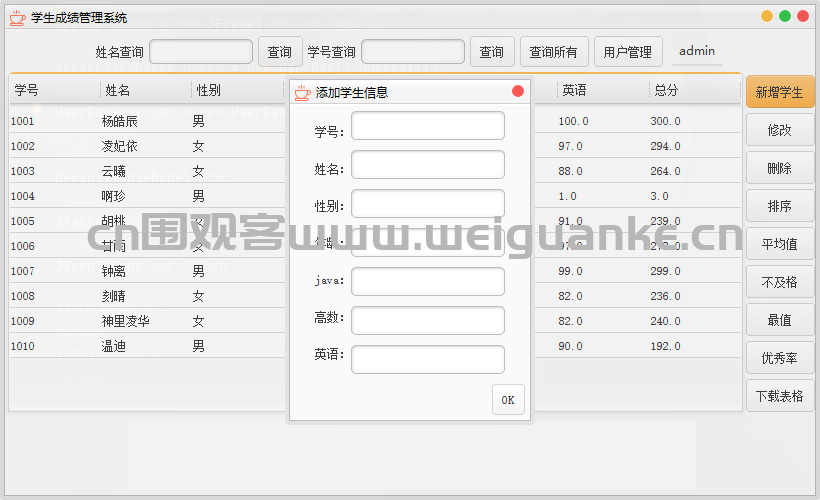Confirm the dialog with OK button

click(x=508, y=400)
